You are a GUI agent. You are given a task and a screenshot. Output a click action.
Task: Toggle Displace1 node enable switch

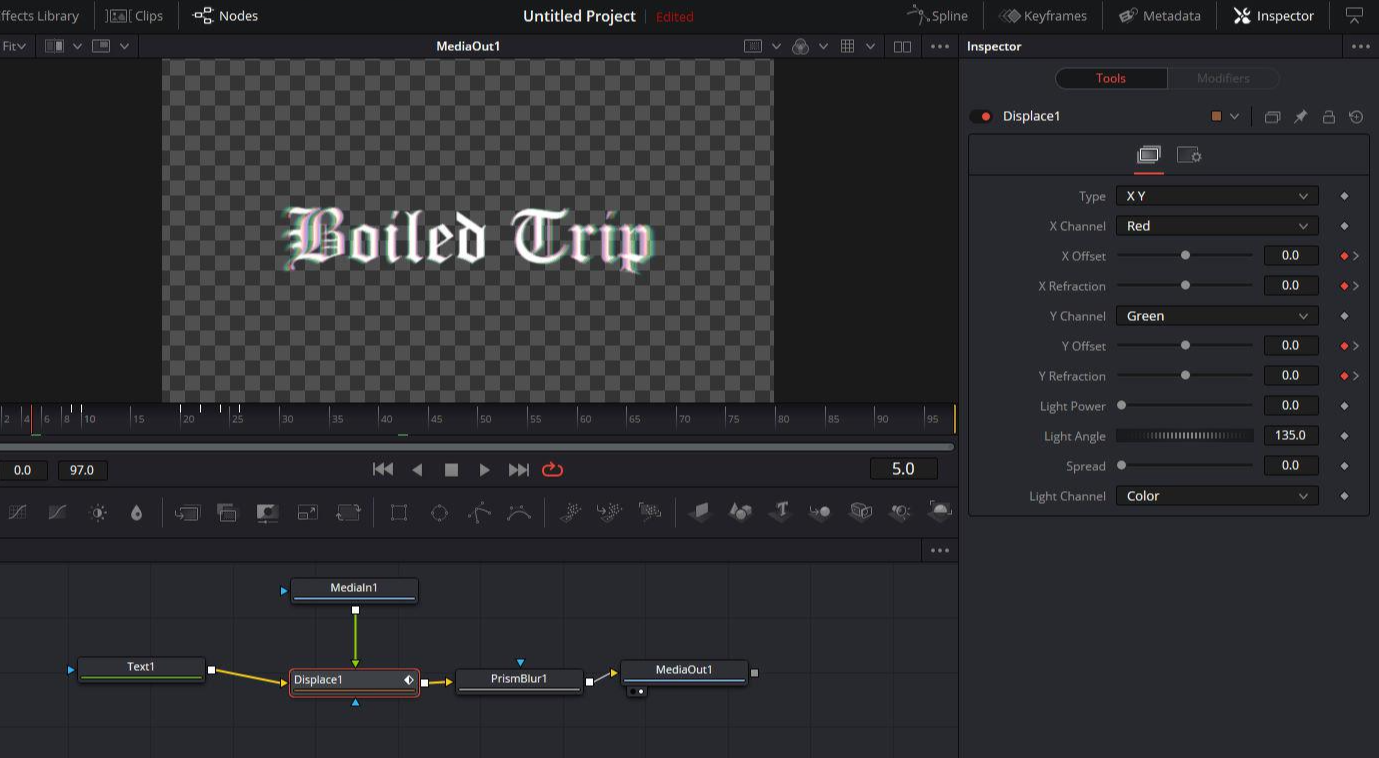(981, 117)
